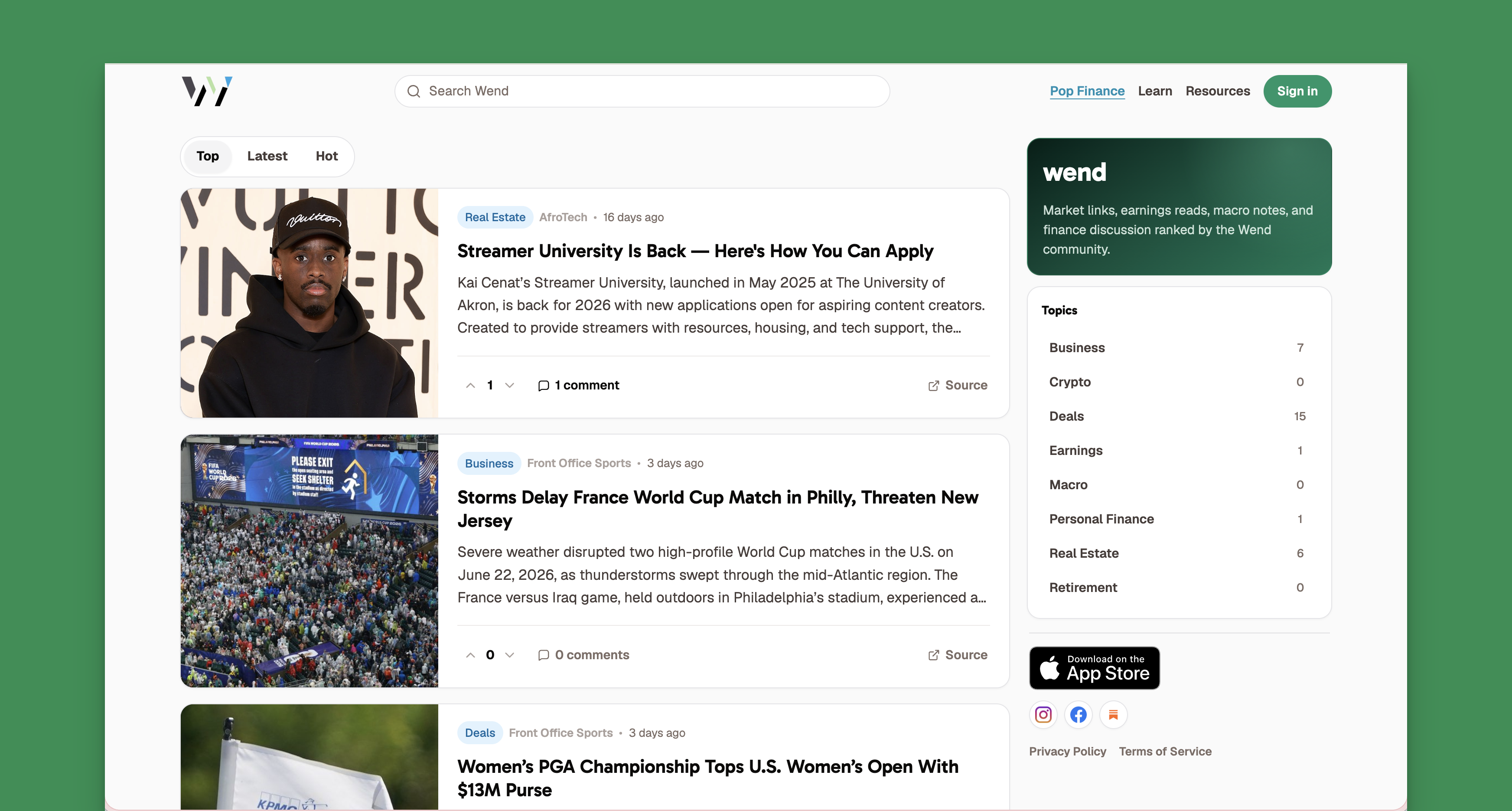Open the Privacy Policy link
This screenshot has height=811, width=1512.
1067,752
